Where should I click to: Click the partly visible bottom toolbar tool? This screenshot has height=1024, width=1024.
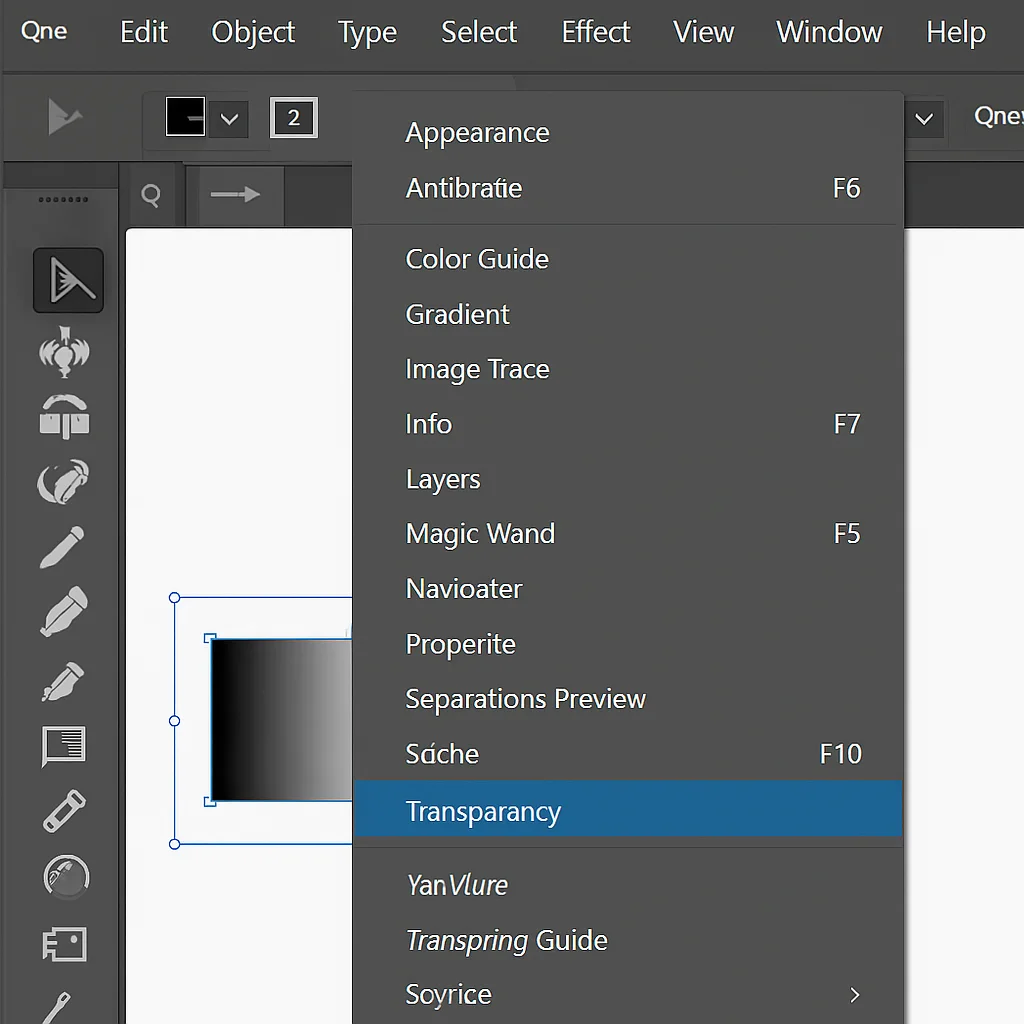pos(57,1008)
